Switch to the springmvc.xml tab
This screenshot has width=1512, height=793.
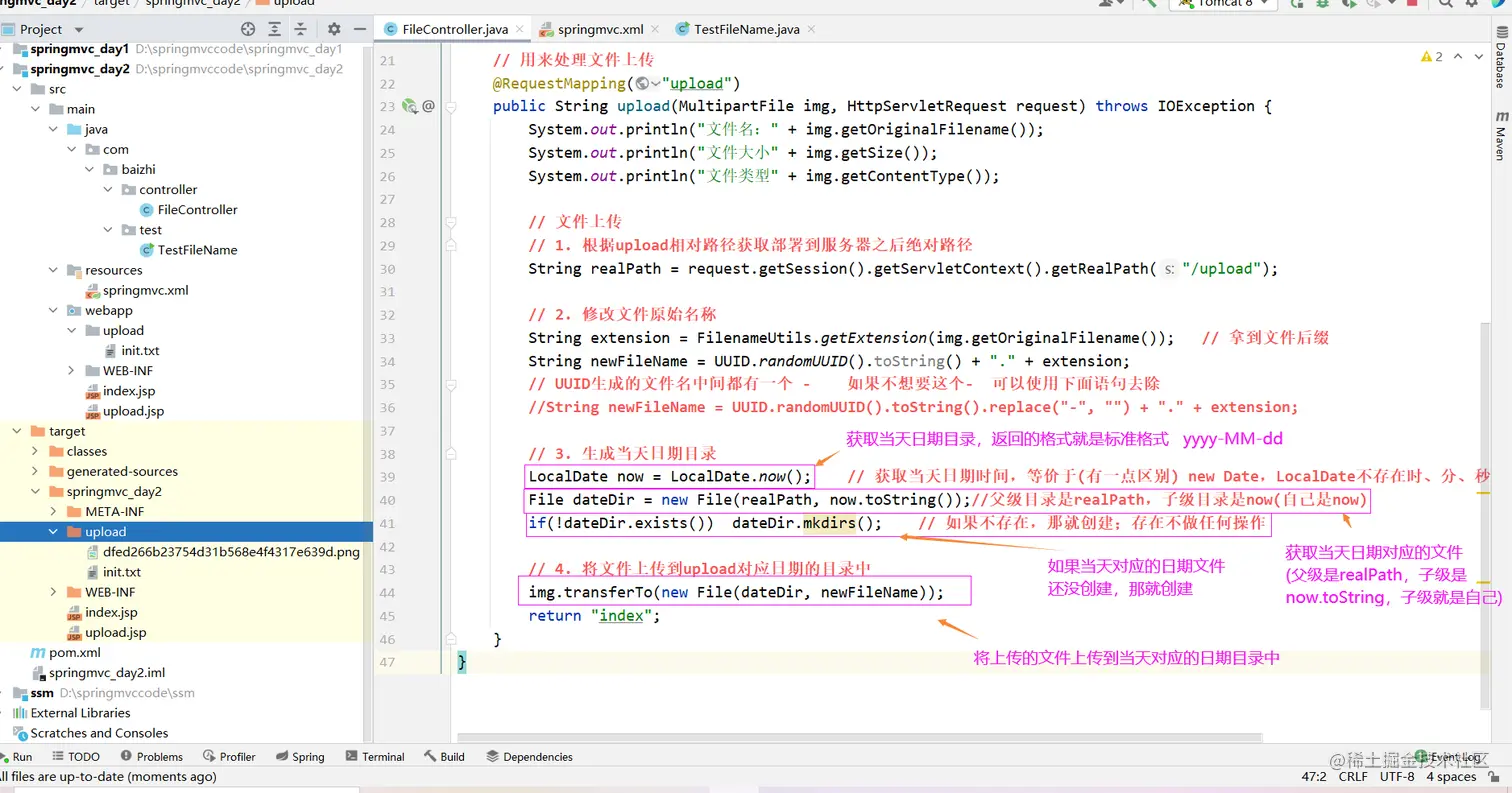click(601, 30)
